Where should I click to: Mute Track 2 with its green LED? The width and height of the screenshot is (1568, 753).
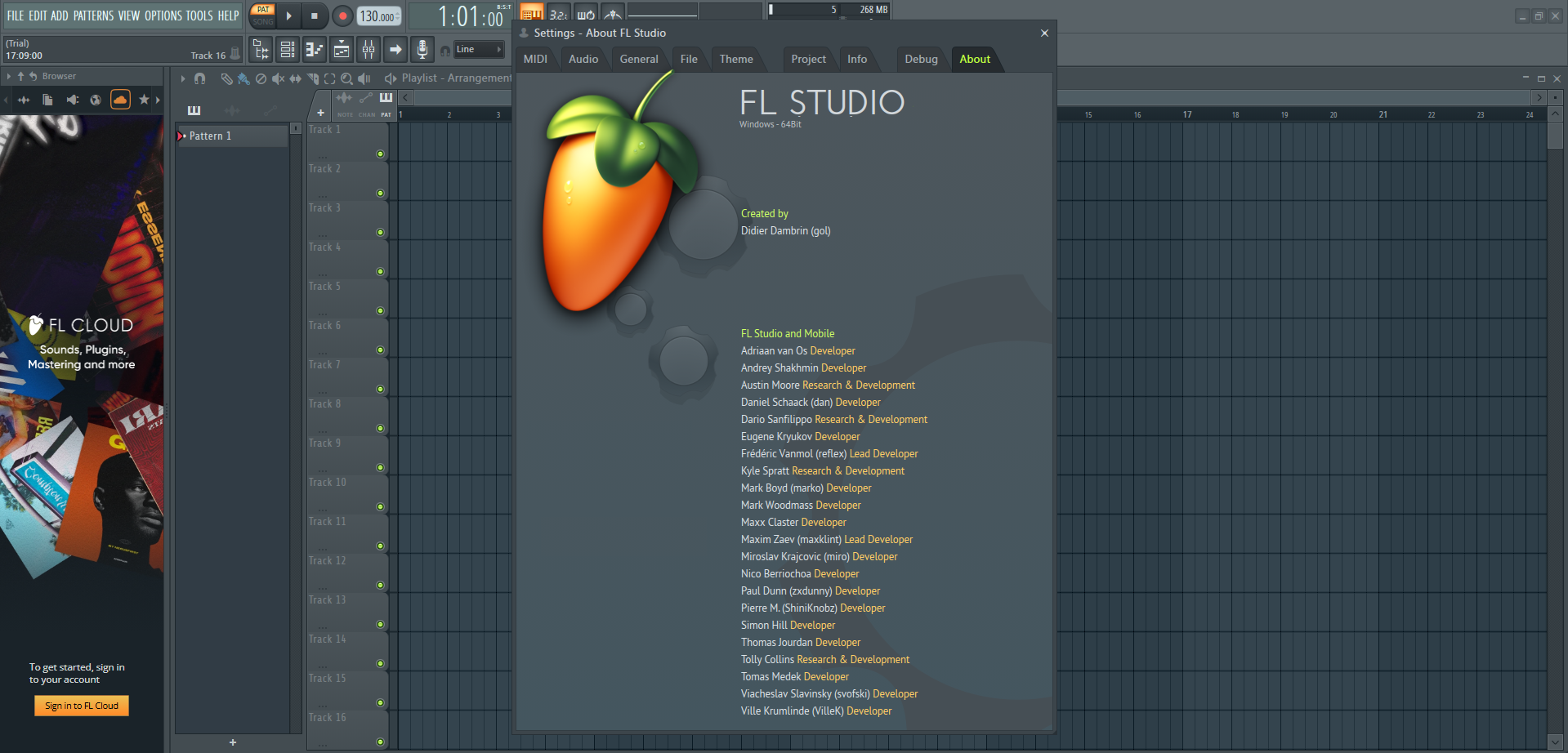(380, 193)
